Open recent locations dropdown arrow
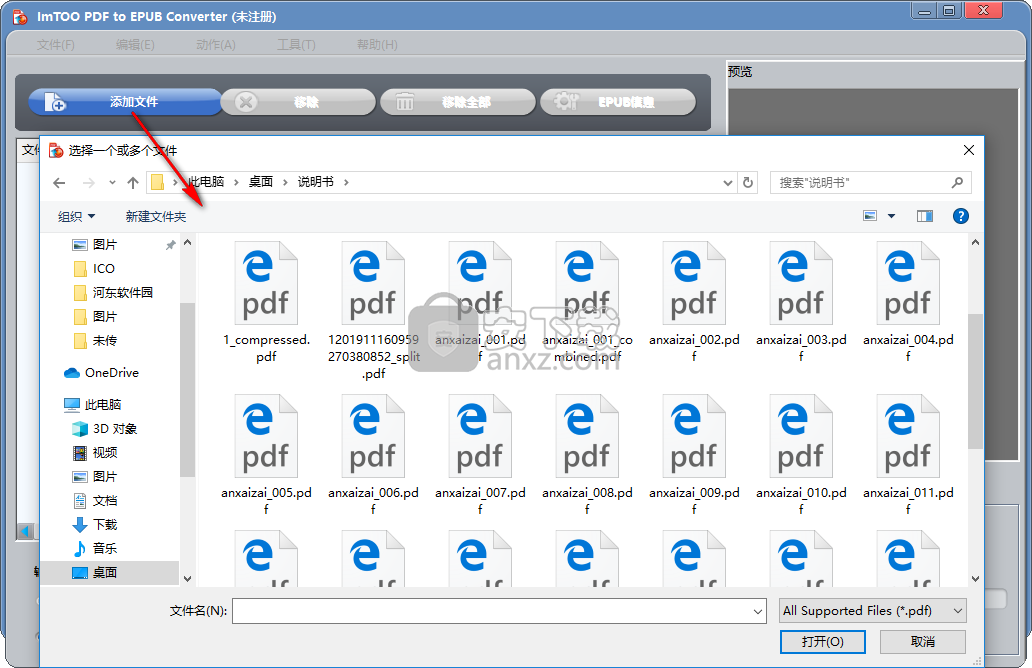This screenshot has width=1032, height=668. (x=113, y=182)
